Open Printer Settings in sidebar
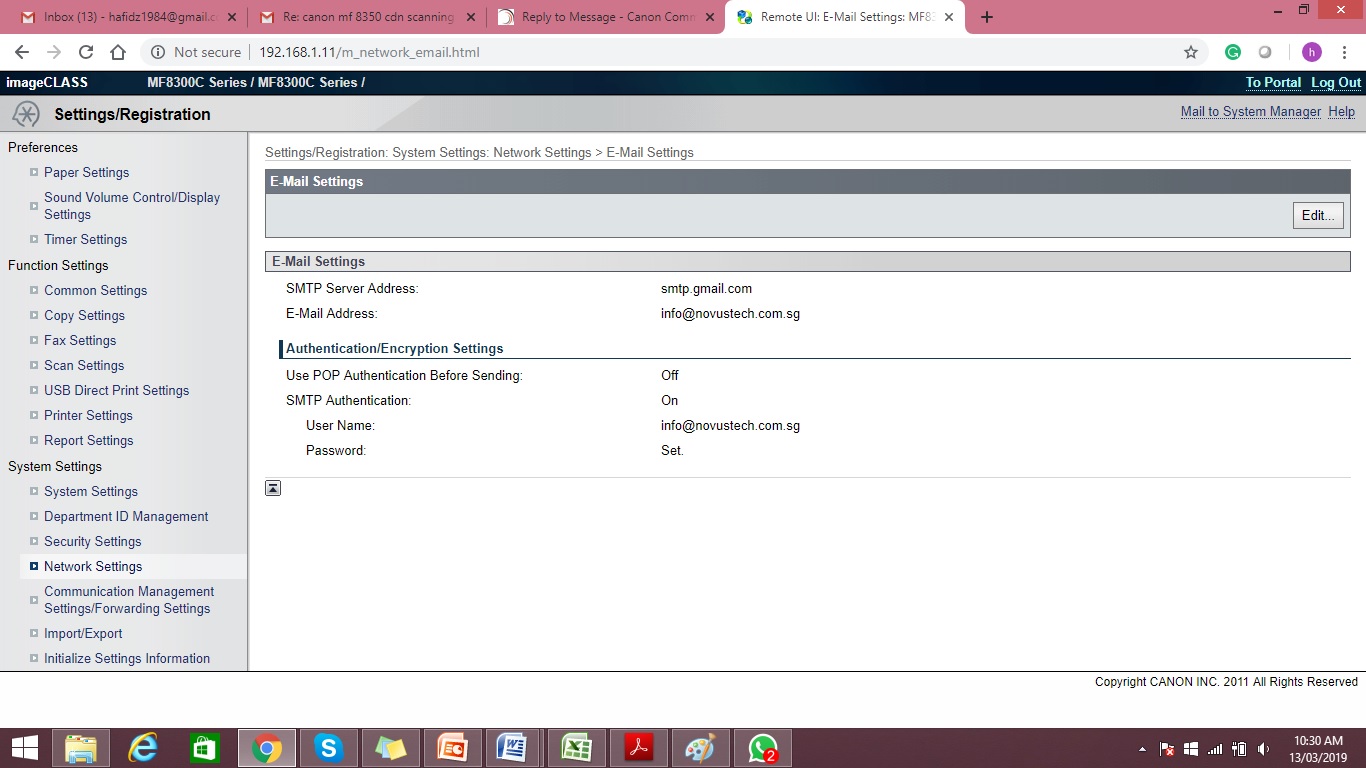Image resolution: width=1366 pixels, height=768 pixels. (88, 415)
